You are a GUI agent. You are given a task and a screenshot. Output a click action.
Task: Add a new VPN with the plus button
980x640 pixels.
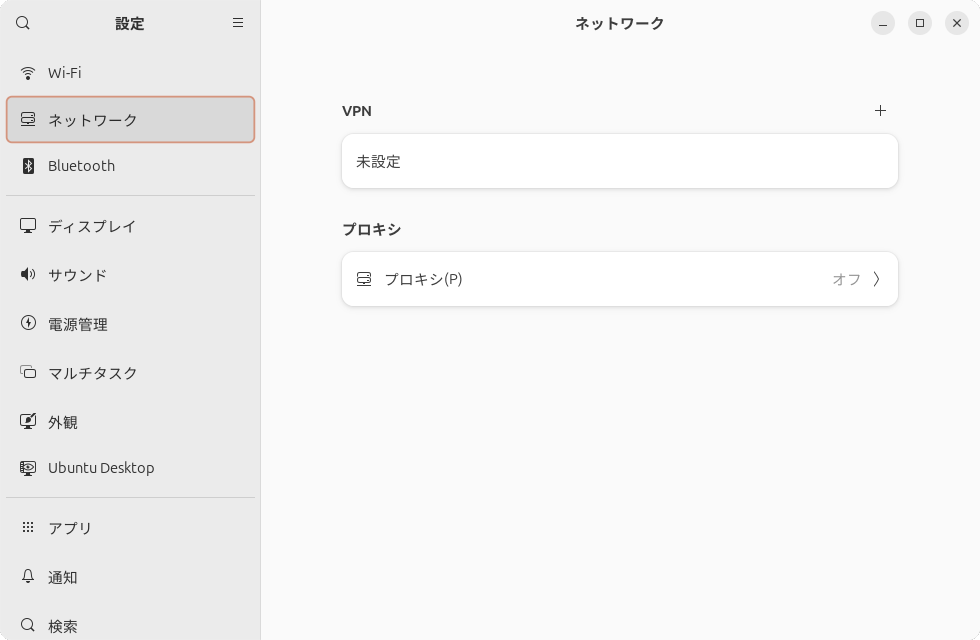pos(880,111)
